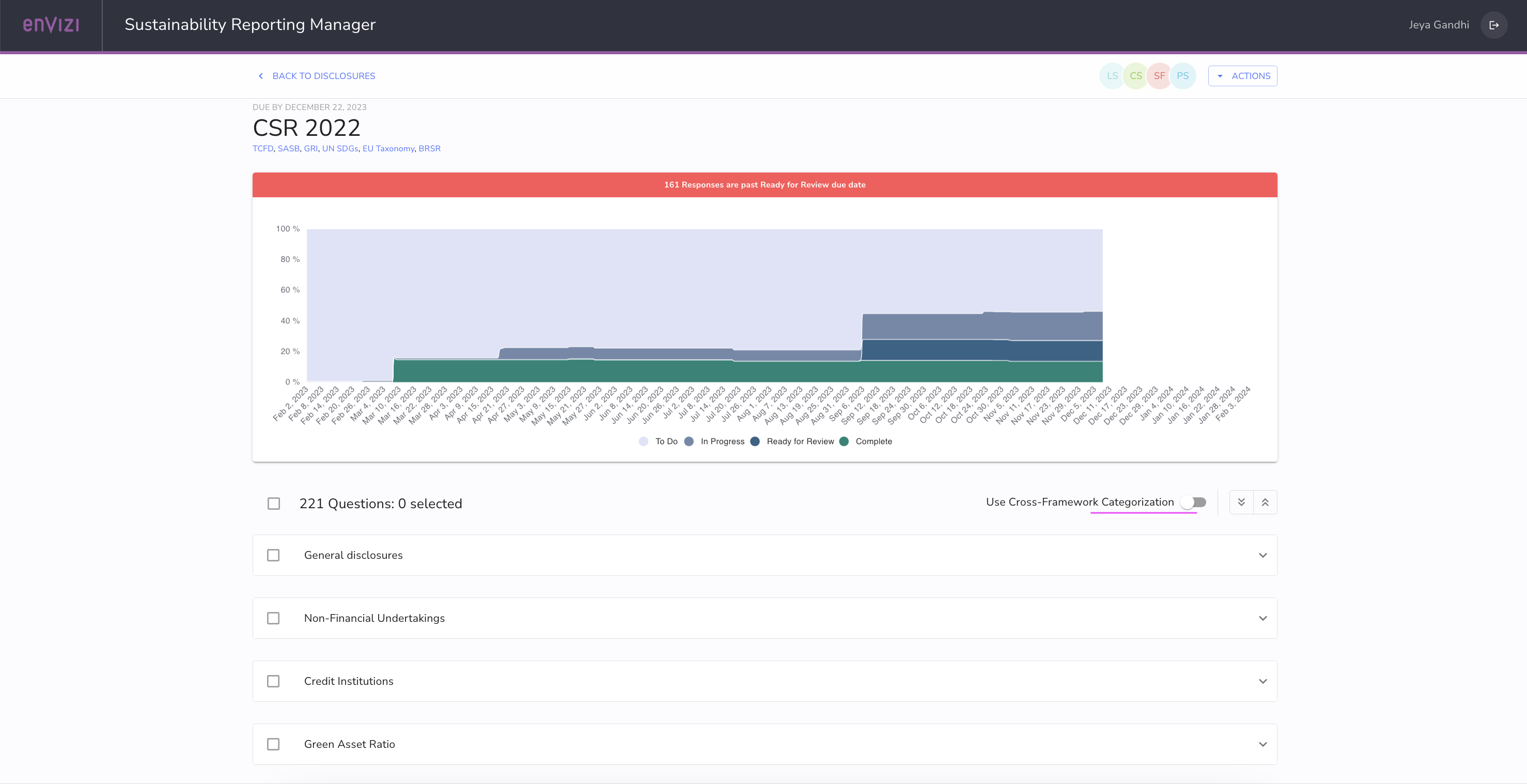
Task: Sign out using the logout icon
Action: (1494, 25)
